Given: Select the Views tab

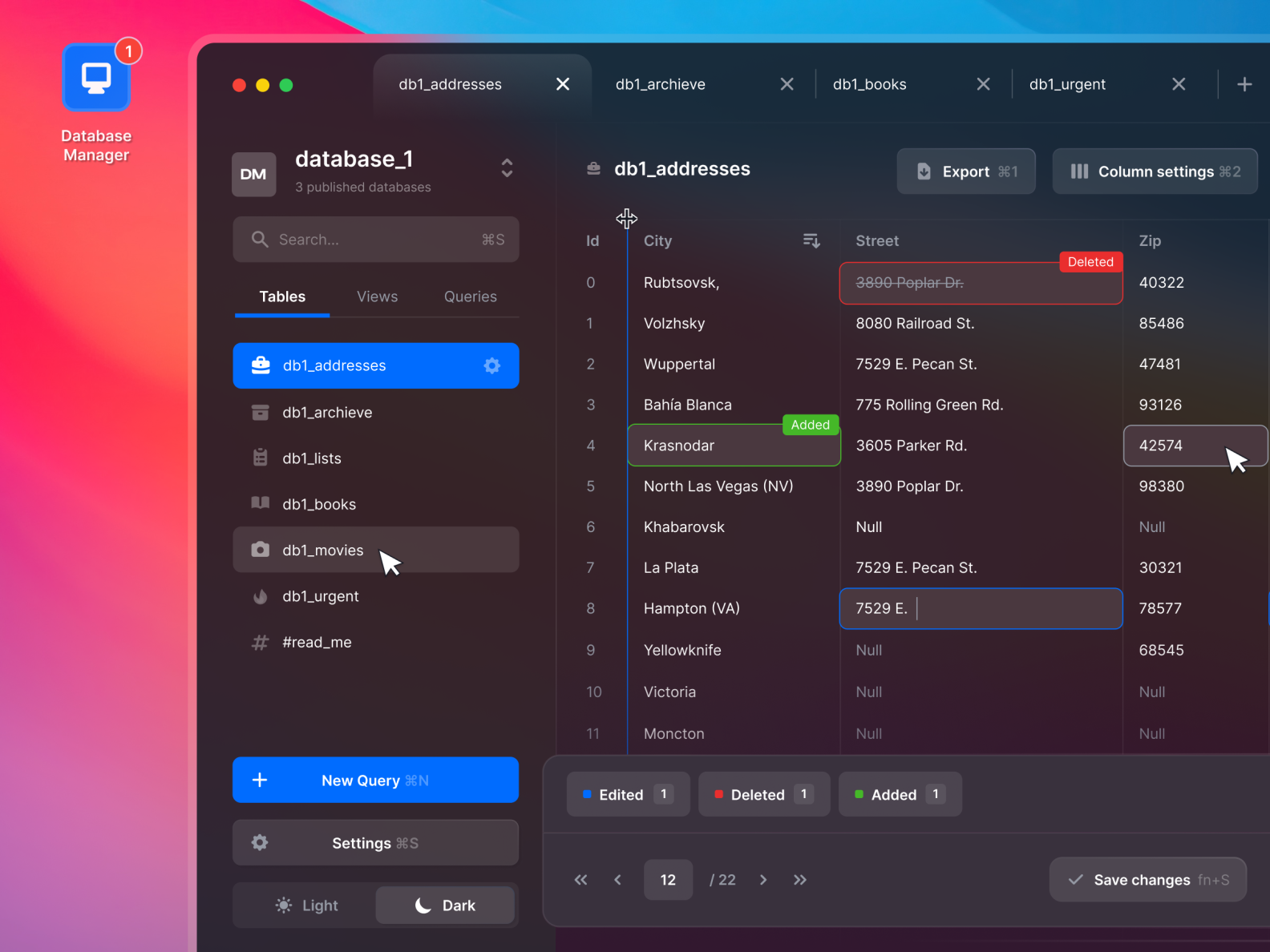Looking at the screenshot, I should (377, 296).
